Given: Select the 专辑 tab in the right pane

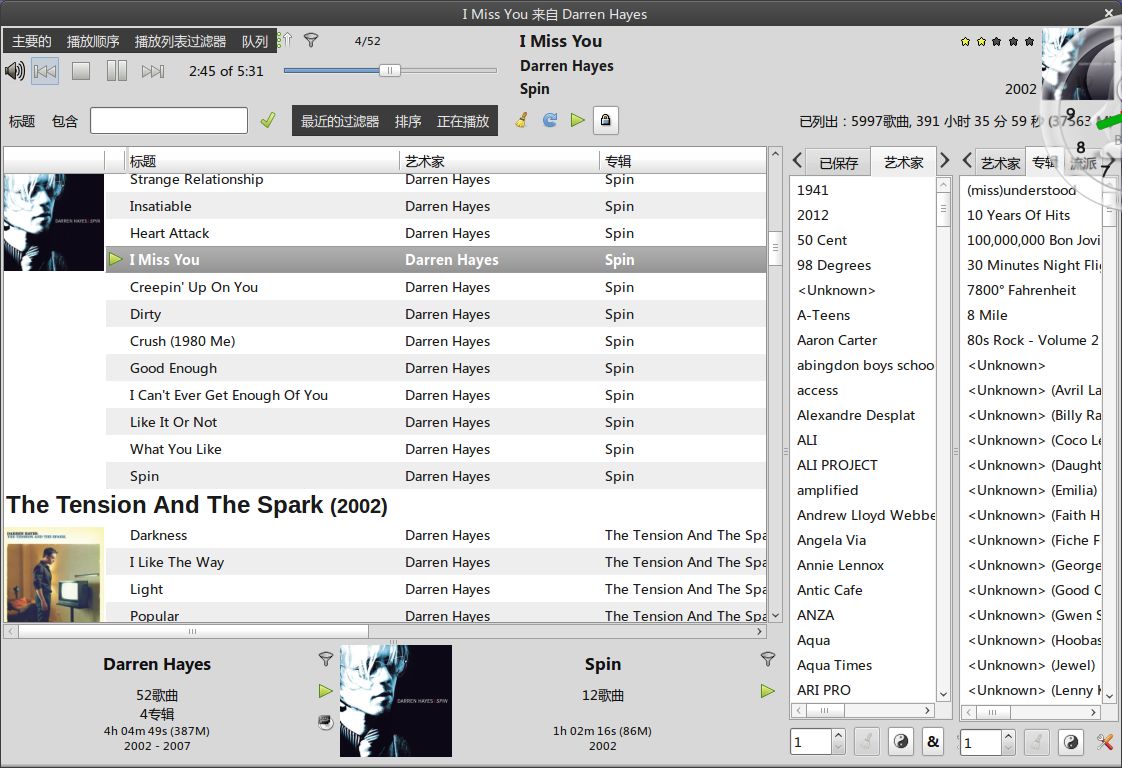Looking at the screenshot, I should [1044, 162].
